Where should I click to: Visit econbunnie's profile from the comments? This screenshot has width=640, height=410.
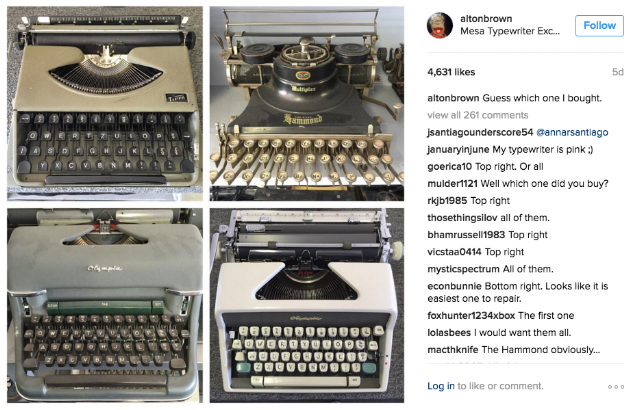454,286
